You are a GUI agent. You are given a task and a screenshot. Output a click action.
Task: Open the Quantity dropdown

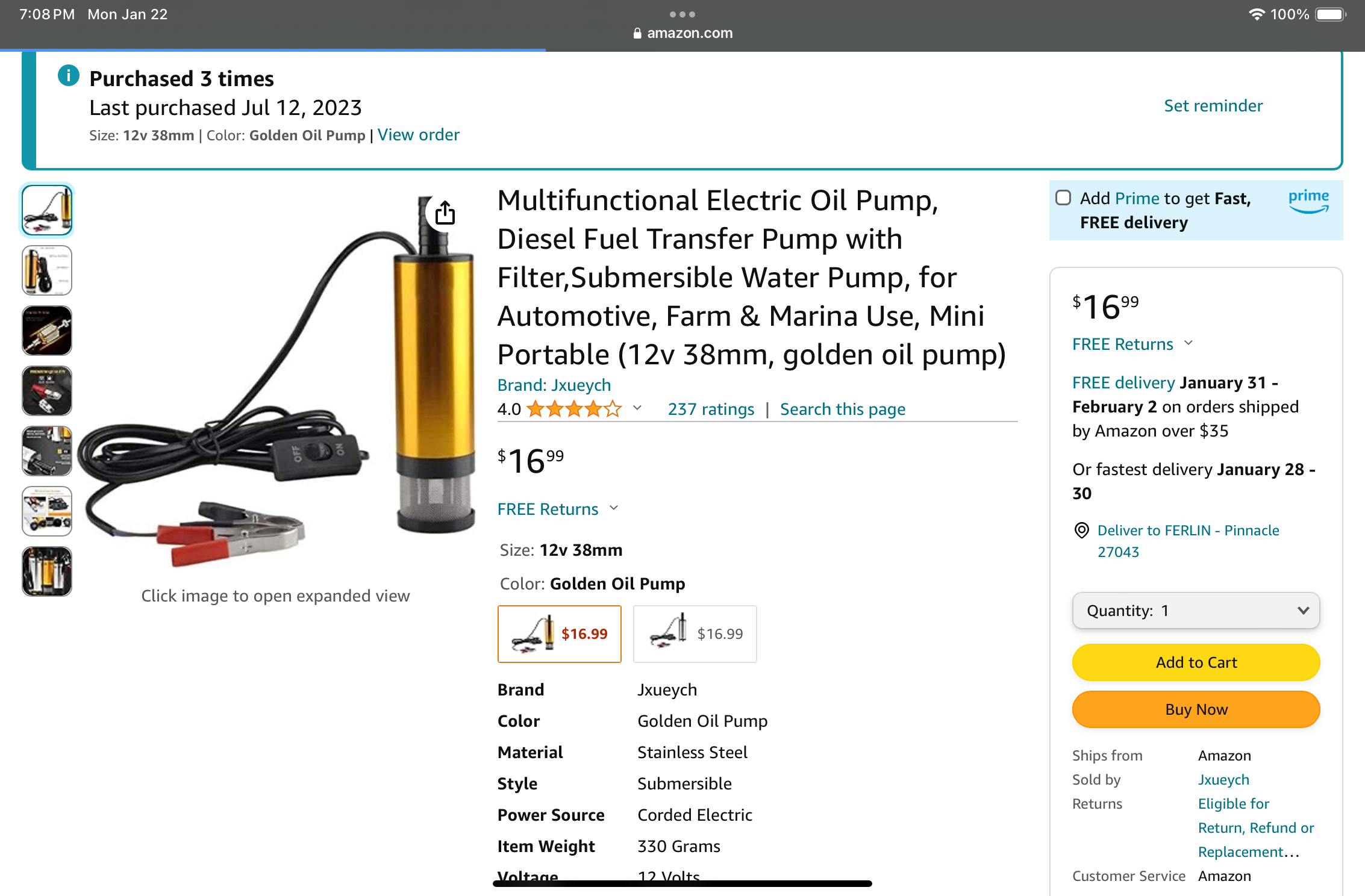click(x=1196, y=611)
